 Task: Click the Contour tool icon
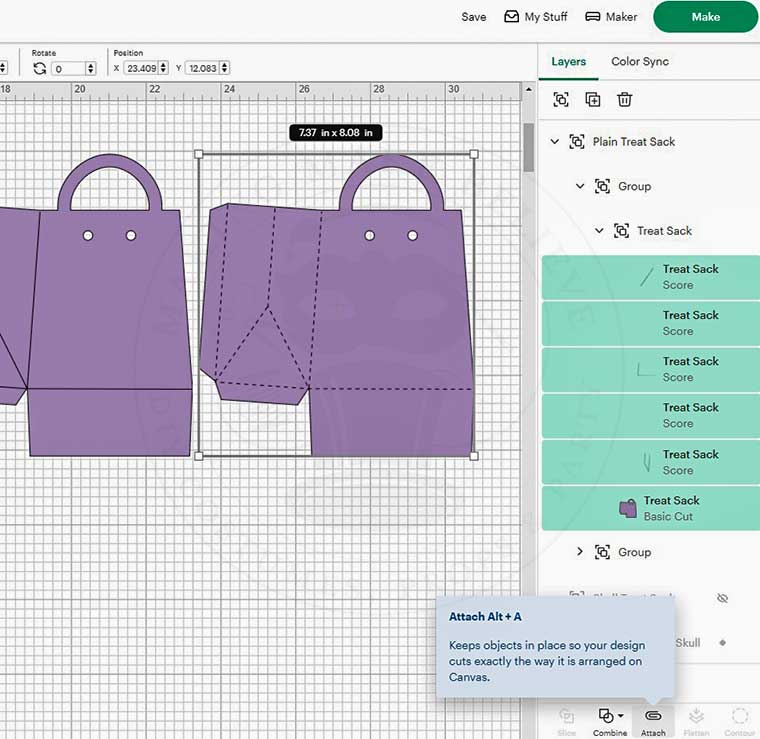coord(740,716)
